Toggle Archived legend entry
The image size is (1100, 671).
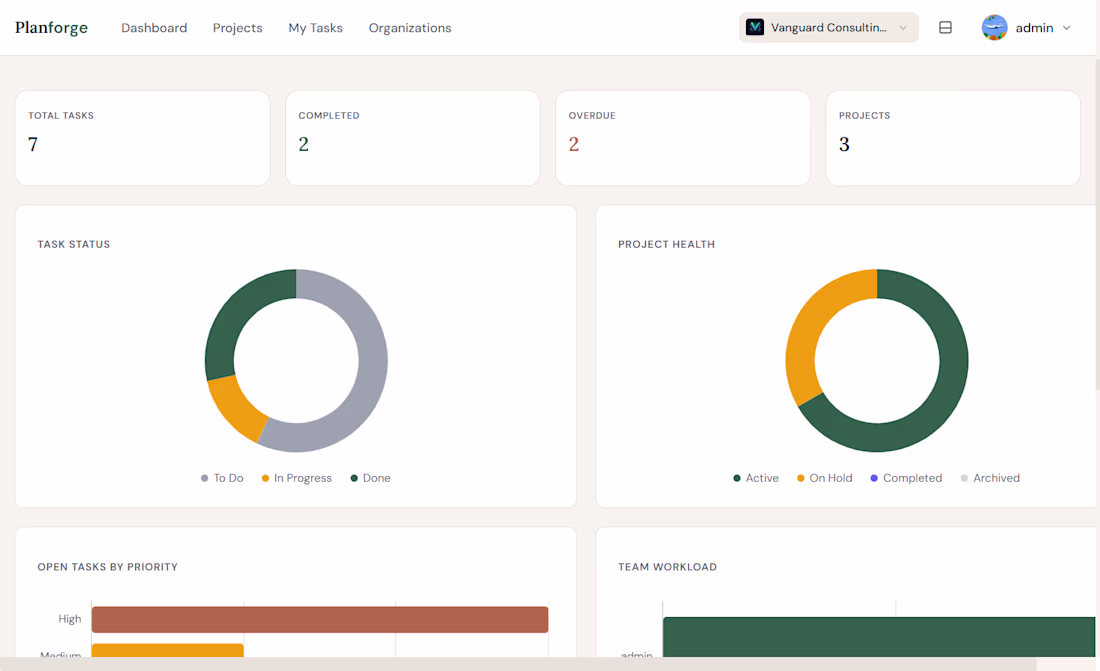tap(990, 478)
